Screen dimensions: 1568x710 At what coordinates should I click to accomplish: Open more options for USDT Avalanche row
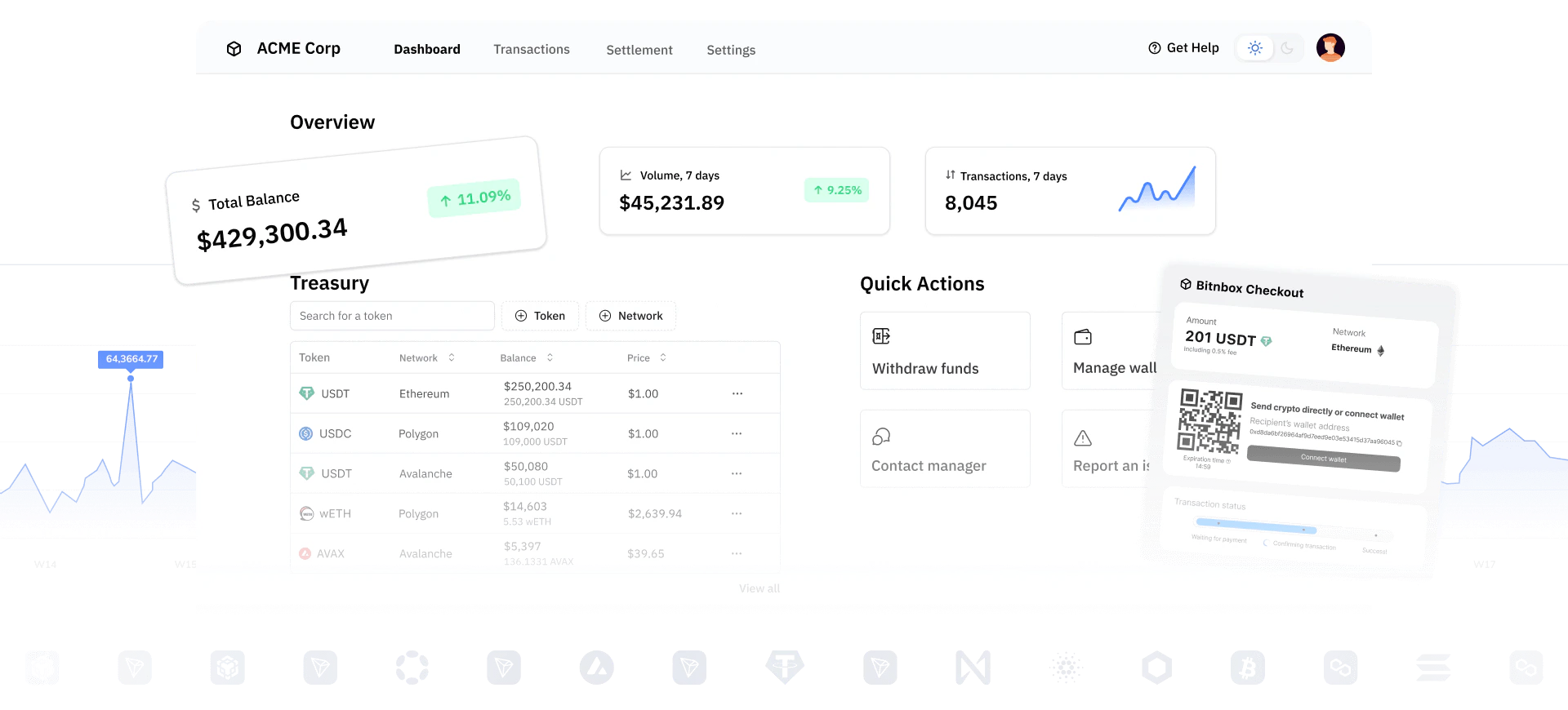coord(737,473)
